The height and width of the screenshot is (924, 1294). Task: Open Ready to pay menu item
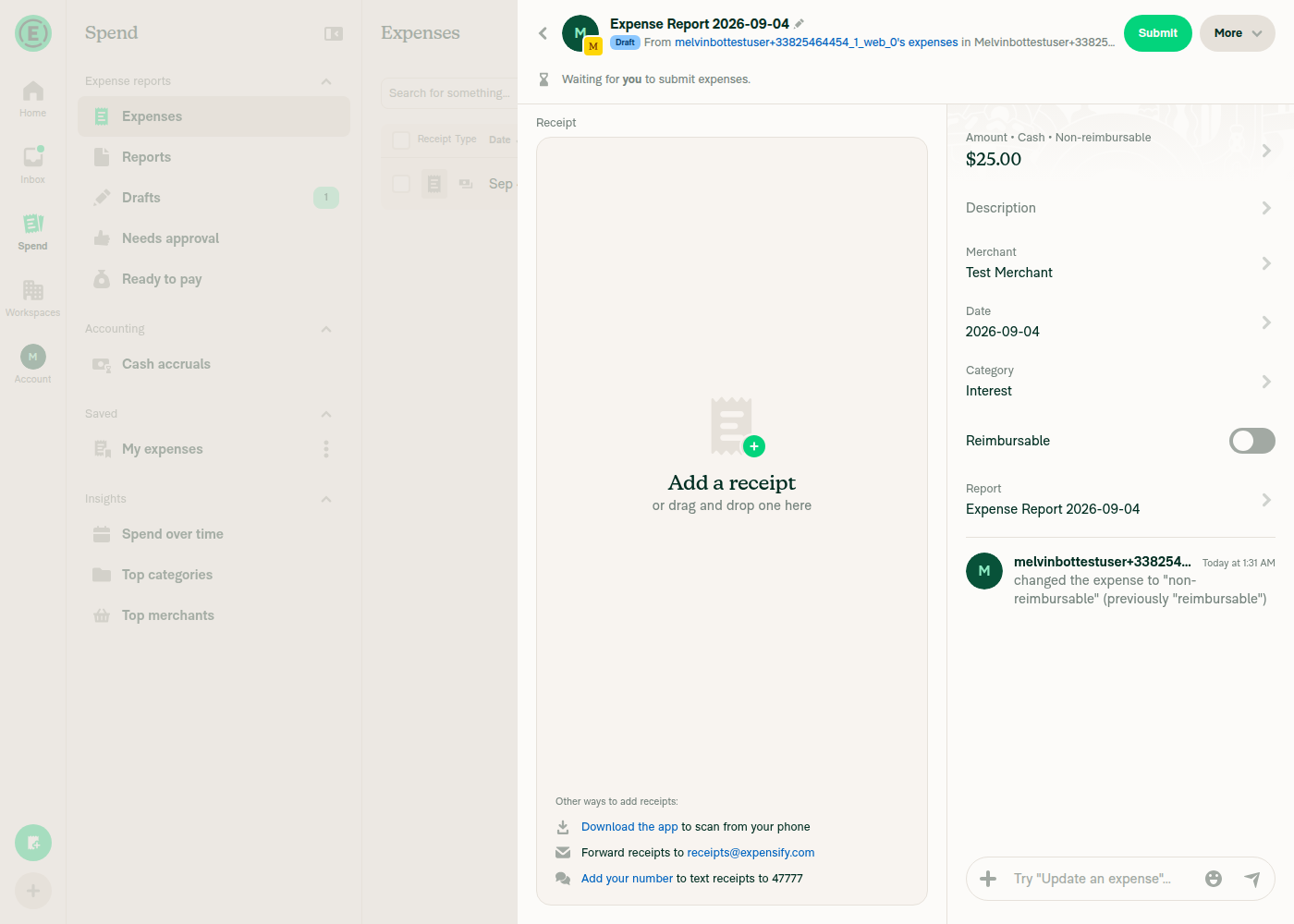pyautogui.click(x=214, y=279)
